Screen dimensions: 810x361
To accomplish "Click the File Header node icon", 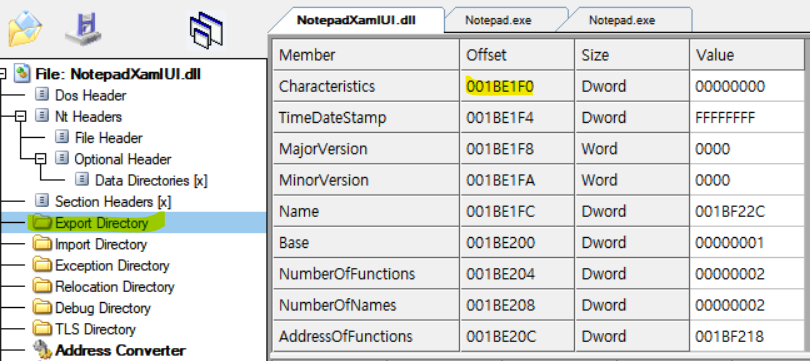I will click(62, 137).
